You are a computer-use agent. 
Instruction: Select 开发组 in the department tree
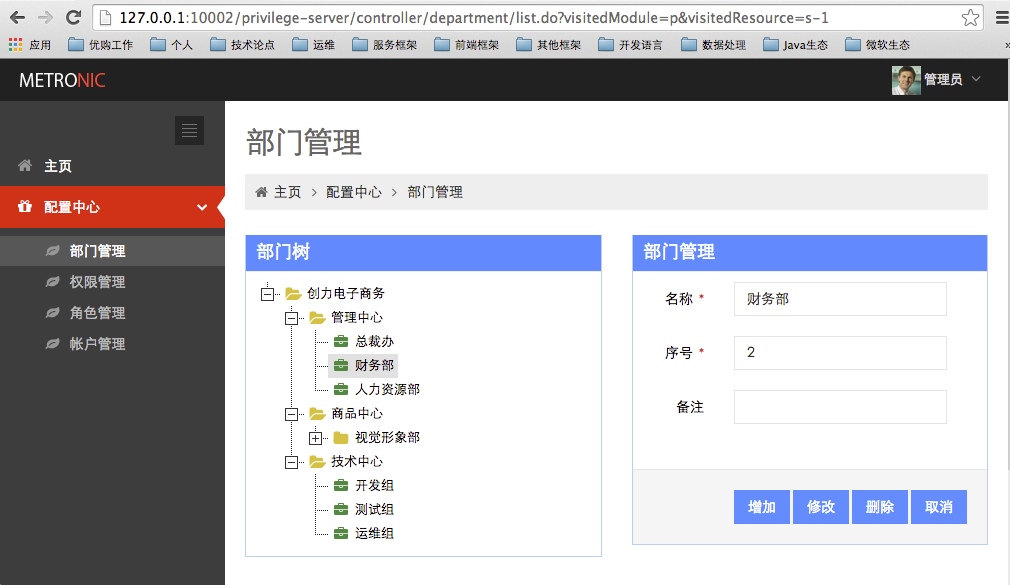click(374, 485)
